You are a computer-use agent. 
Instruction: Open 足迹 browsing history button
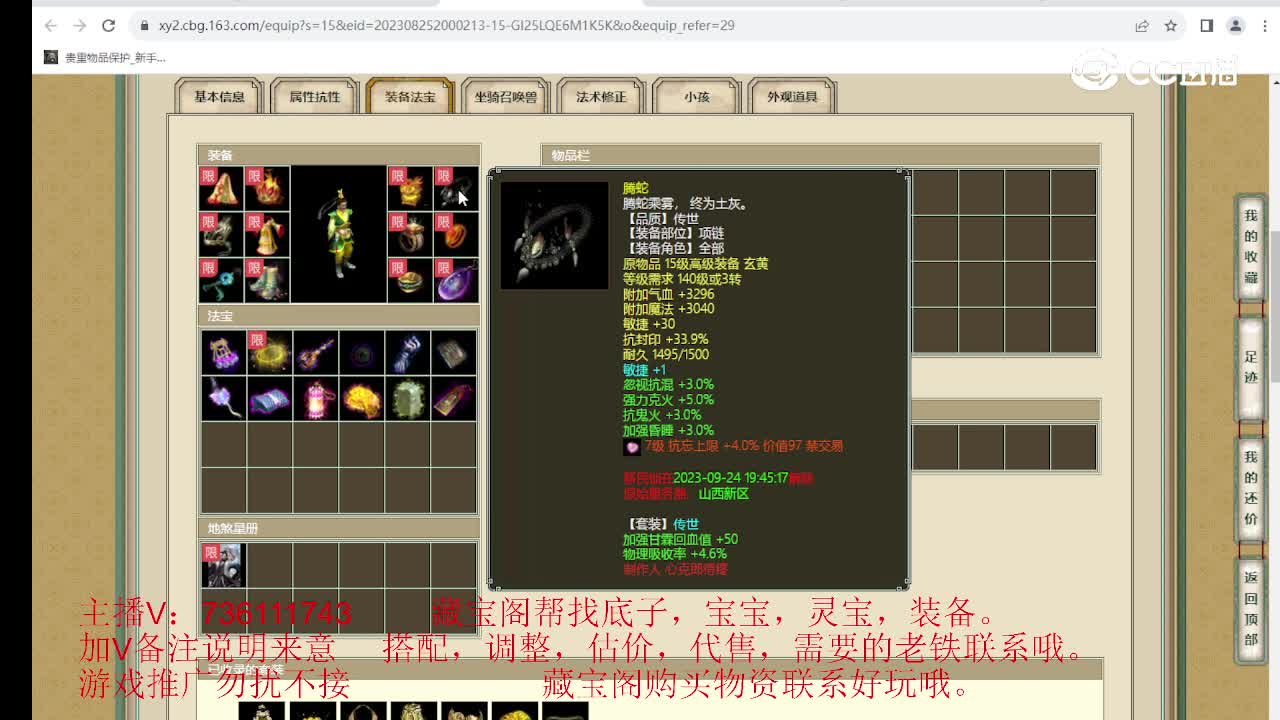[1251, 368]
